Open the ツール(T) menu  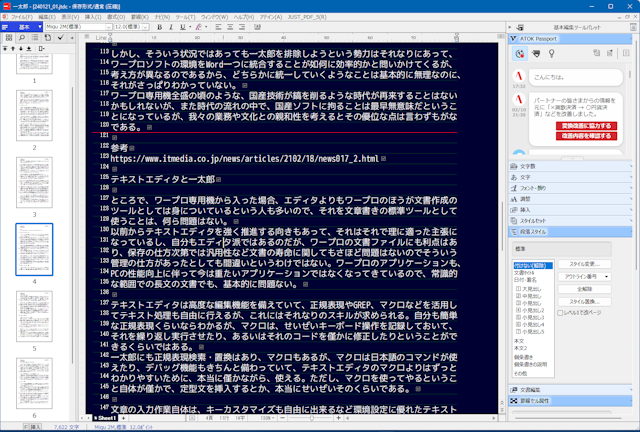coord(185,17)
